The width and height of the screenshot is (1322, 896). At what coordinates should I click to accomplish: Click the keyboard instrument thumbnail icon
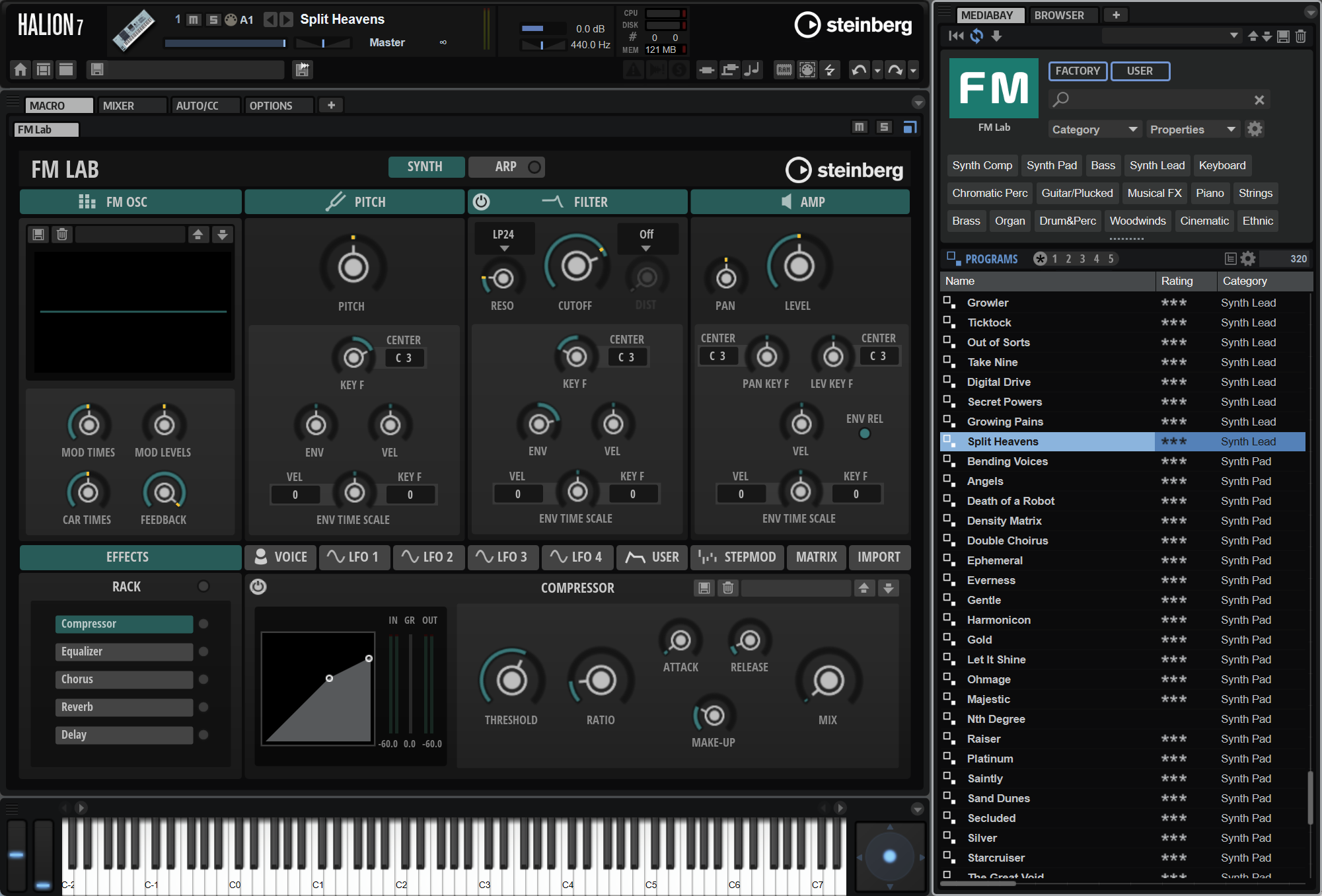pyautogui.click(x=133, y=30)
